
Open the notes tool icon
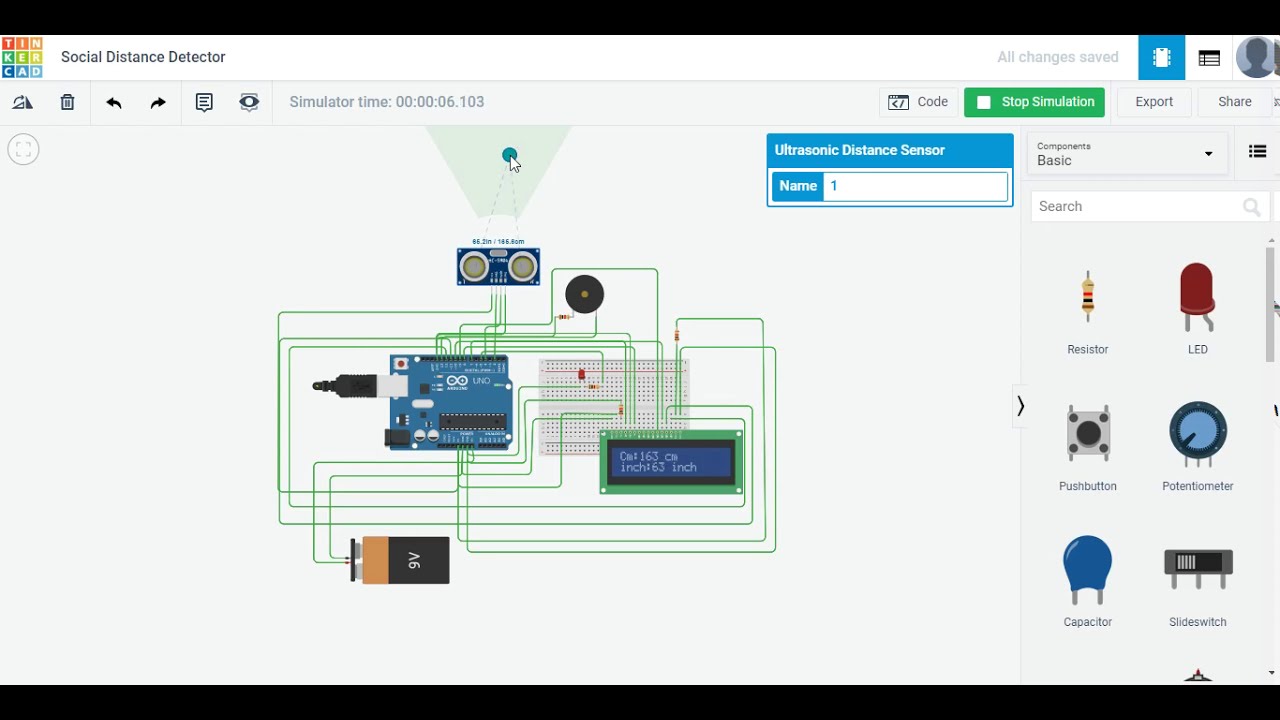coord(204,102)
